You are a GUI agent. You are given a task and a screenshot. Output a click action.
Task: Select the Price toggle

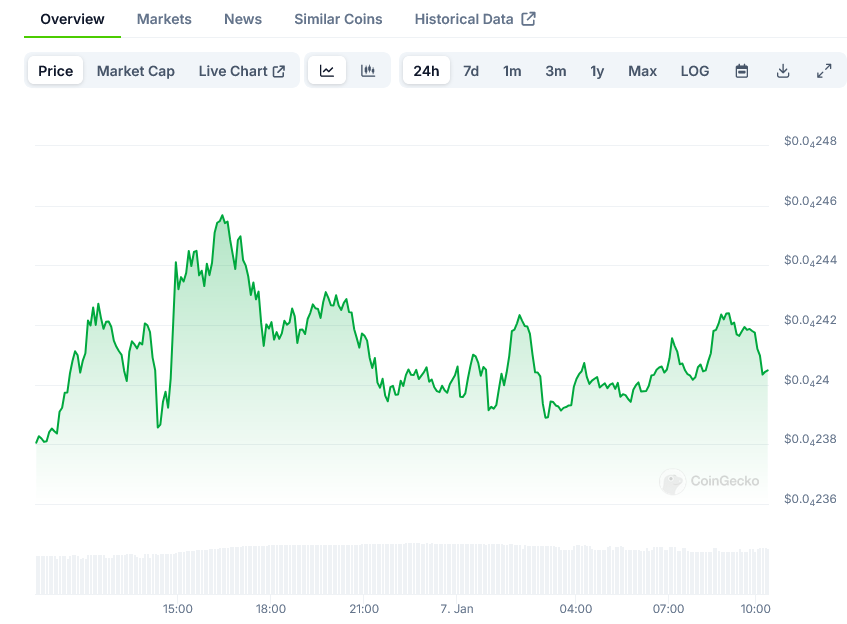point(56,71)
